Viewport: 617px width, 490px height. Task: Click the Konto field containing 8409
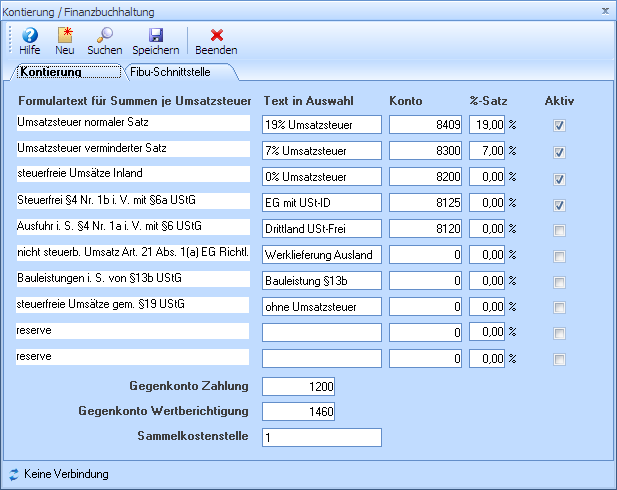tap(426, 125)
